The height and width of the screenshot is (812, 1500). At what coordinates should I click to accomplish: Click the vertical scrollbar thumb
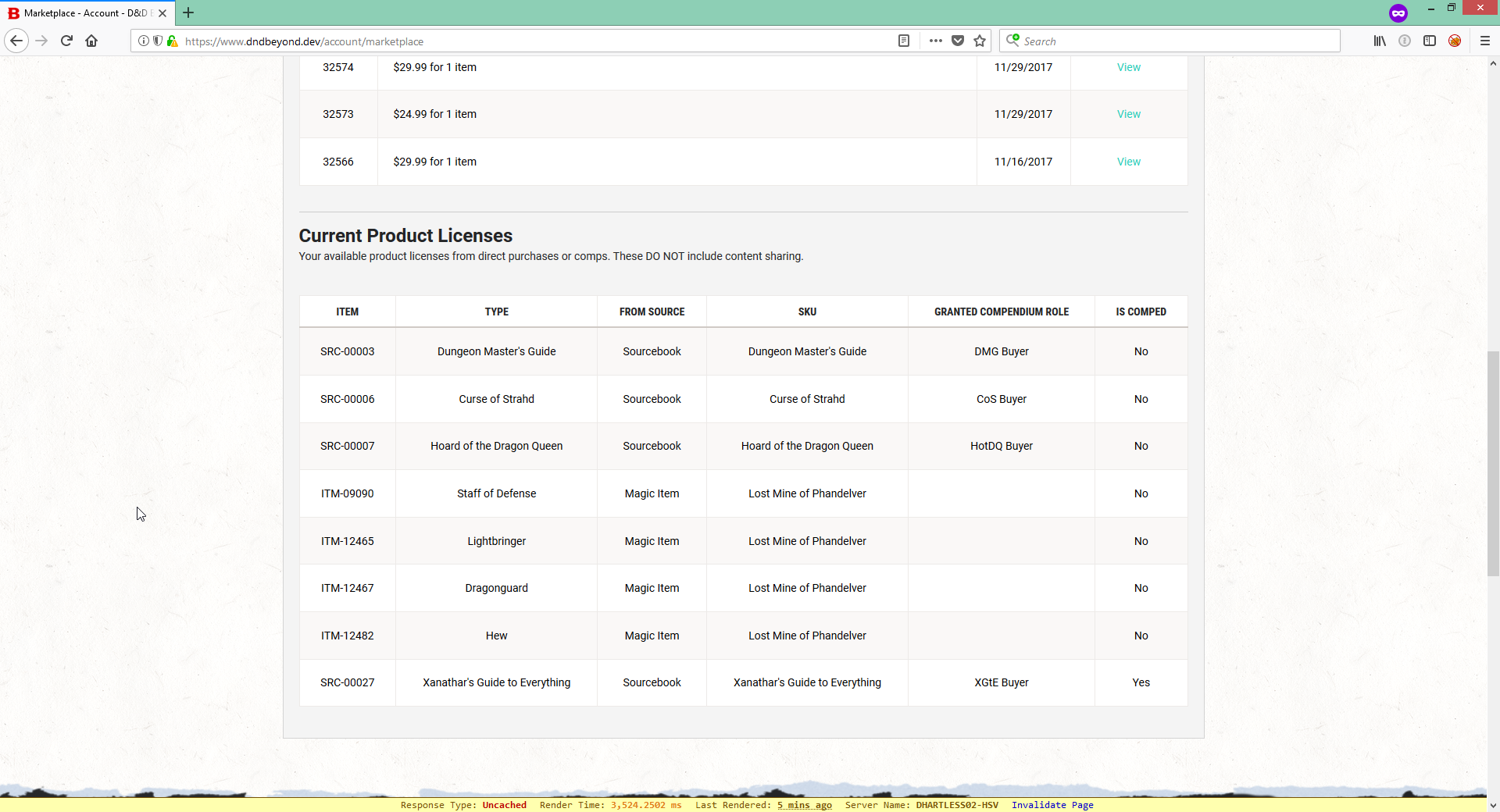pyautogui.click(x=1493, y=464)
